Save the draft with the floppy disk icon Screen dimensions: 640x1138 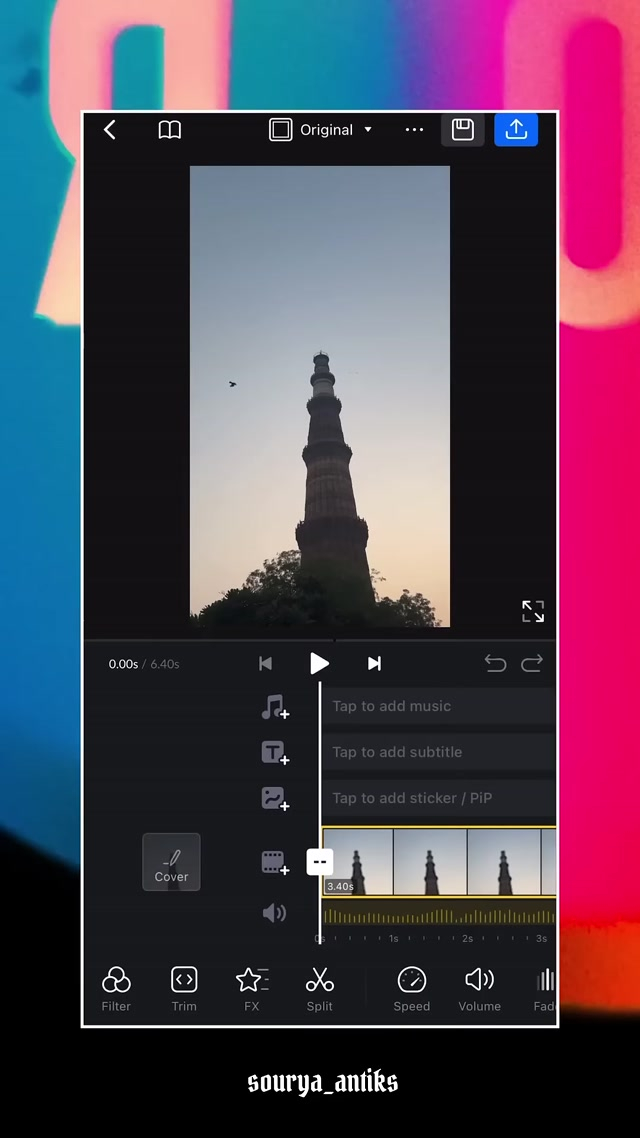(x=462, y=130)
